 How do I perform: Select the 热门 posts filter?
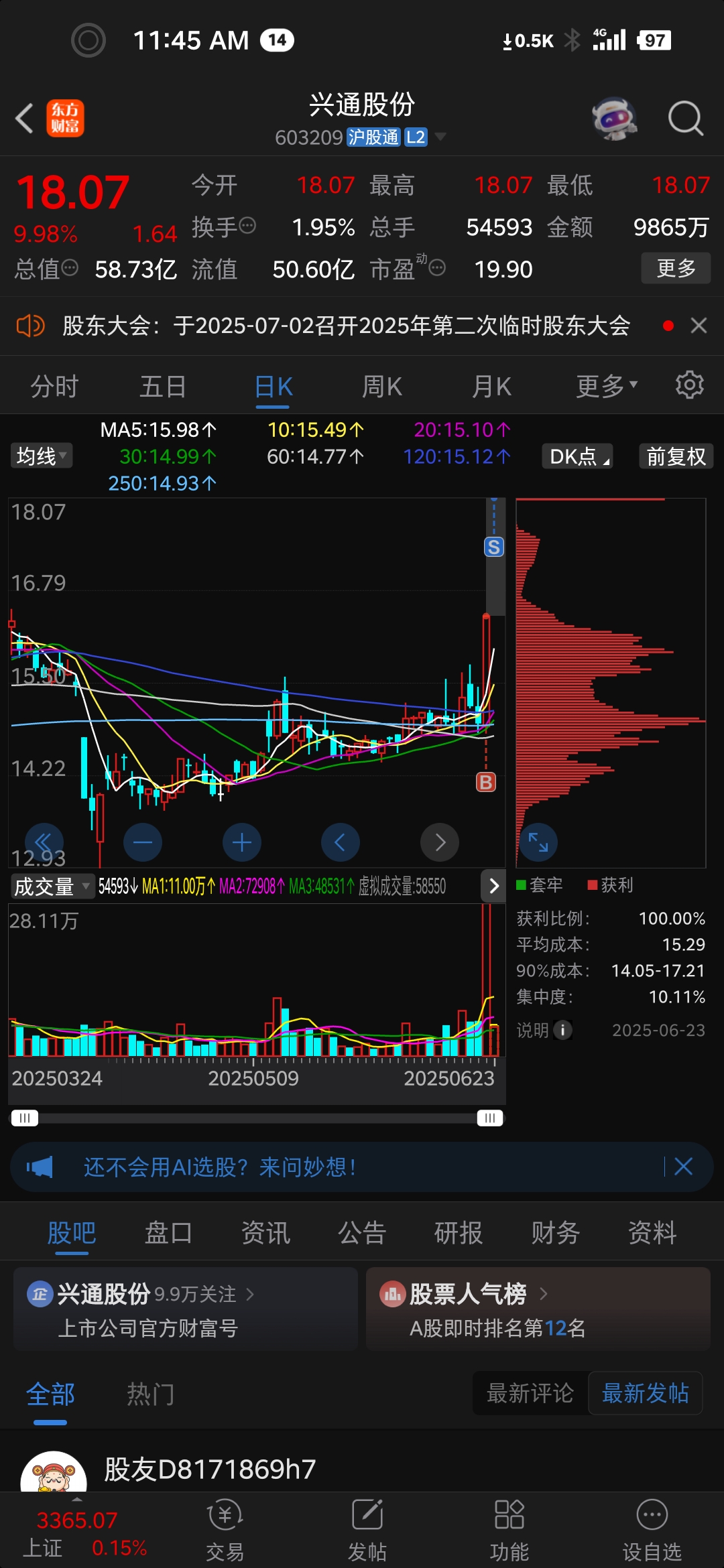coord(151,1394)
